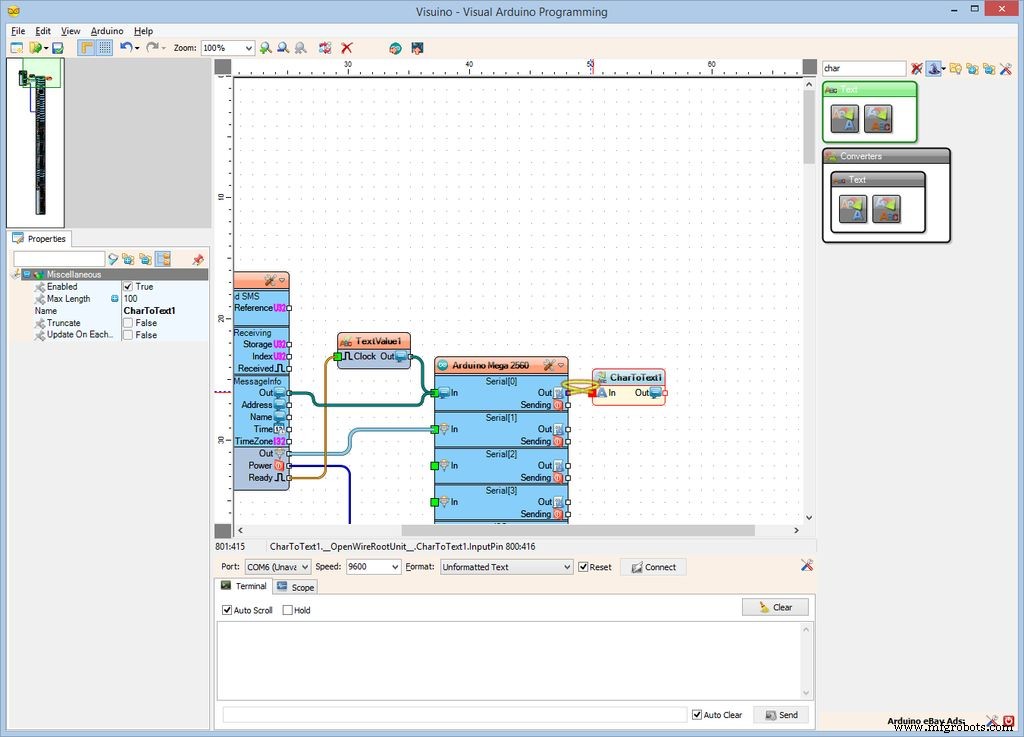Open the Arduino menu
This screenshot has height=737, width=1024.
[x=107, y=31]
